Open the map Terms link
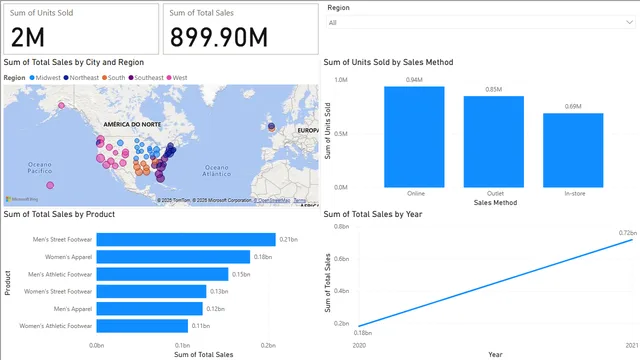 [x=300, y=200]
